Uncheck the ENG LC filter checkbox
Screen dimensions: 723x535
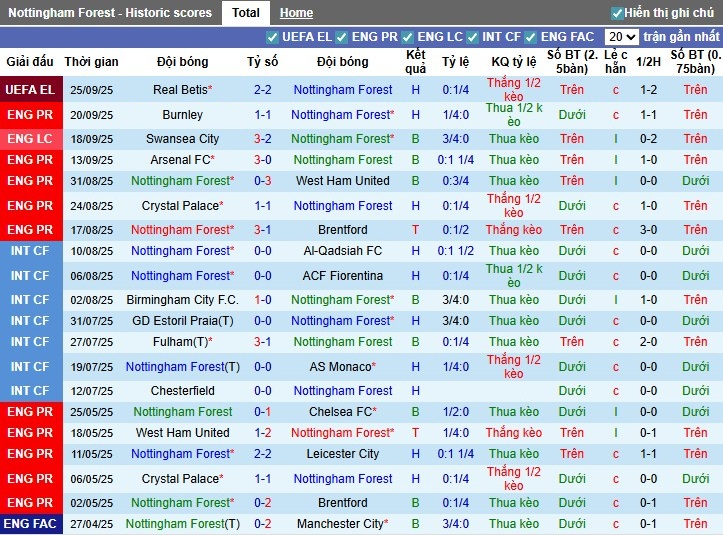point(407,37)
